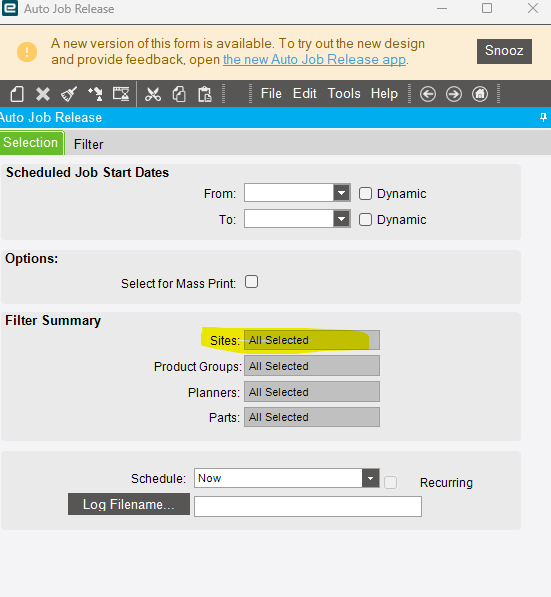
Task: Click the Copy toolbar icon
Action: click(x=179, y=94)
